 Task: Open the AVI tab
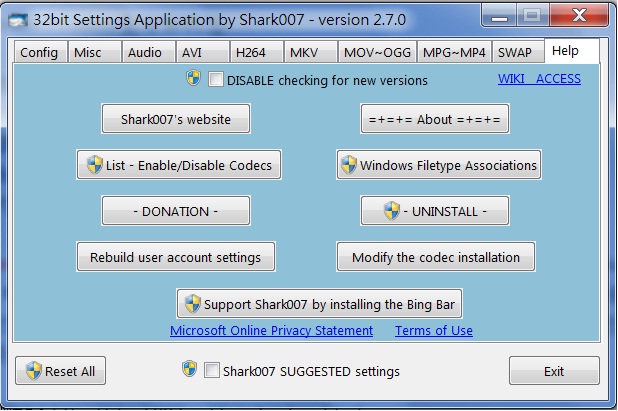[x=203, y=52]
